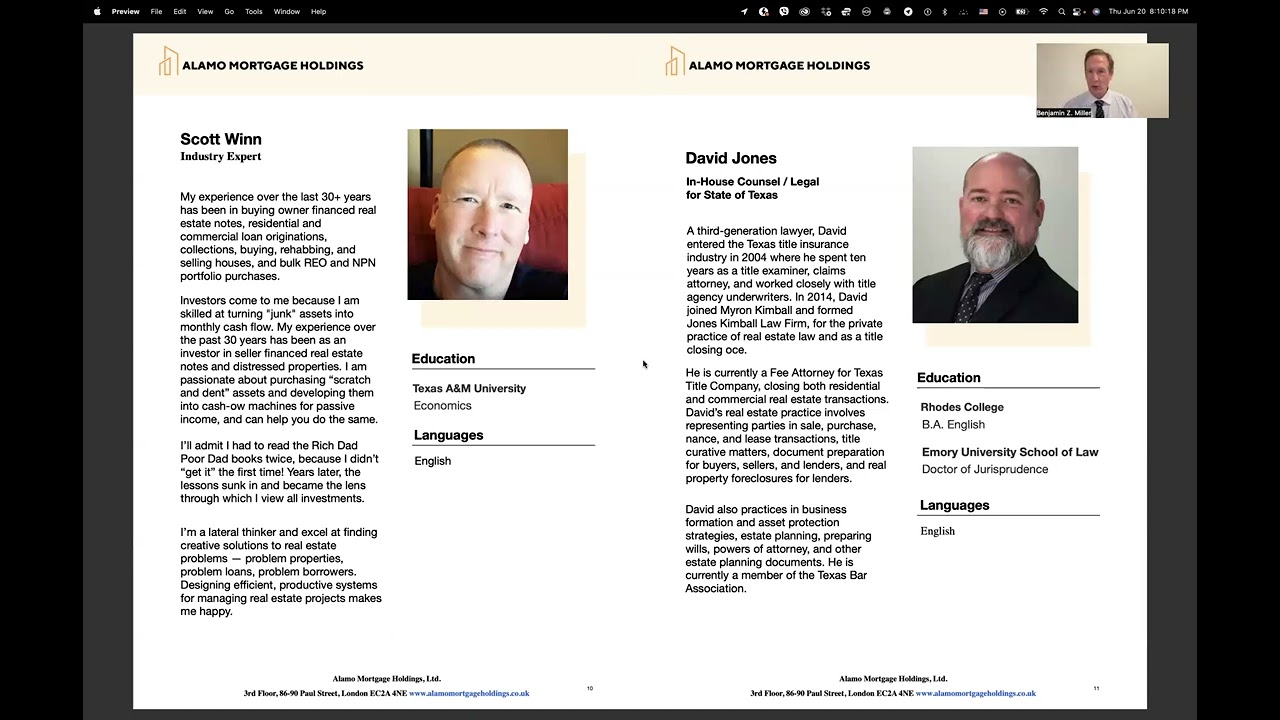Open Spotlight search magnifier
This screenshot has height=720, width=1280.
(1062, 11)
